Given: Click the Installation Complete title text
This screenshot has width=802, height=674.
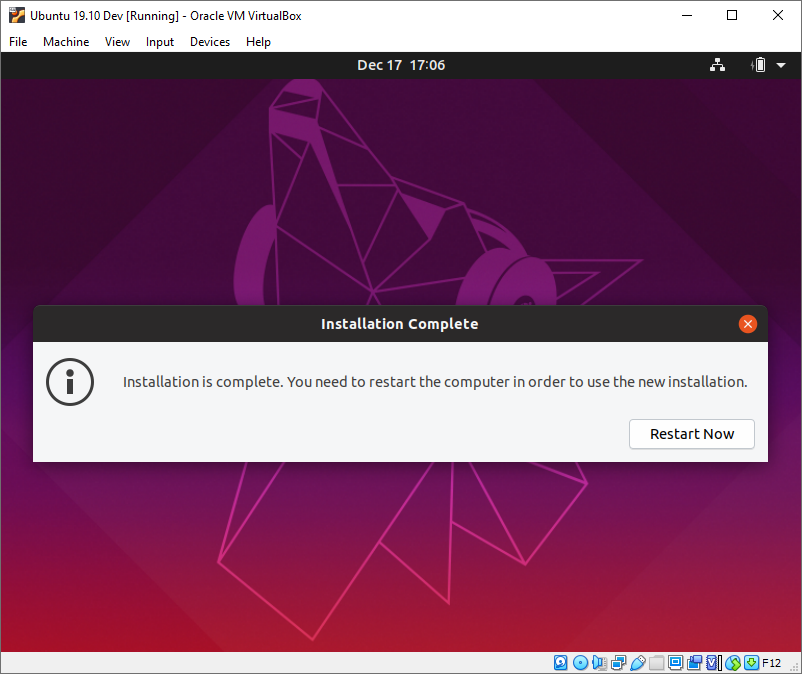Looking at the screenshot, I should tap(399, 324).
